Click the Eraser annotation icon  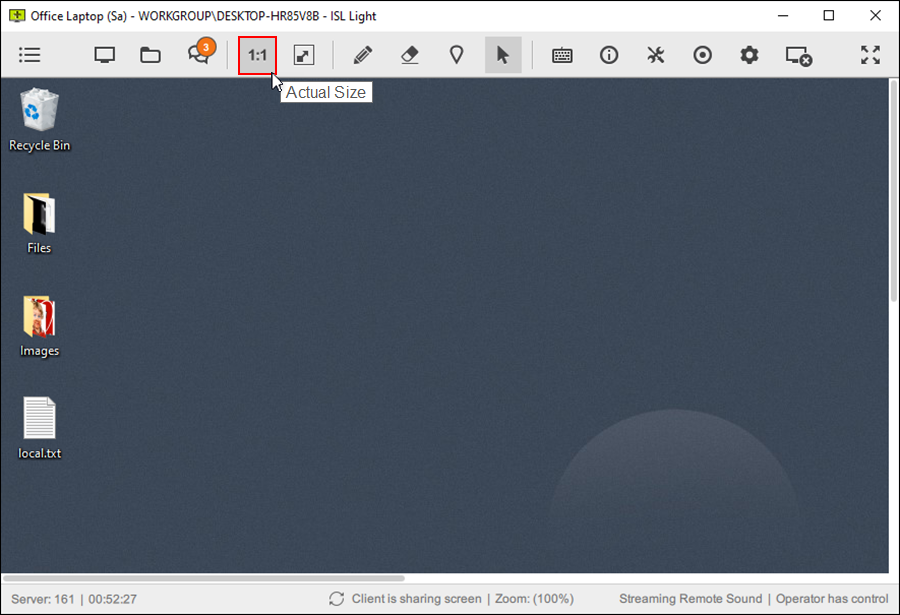point(409,55)
